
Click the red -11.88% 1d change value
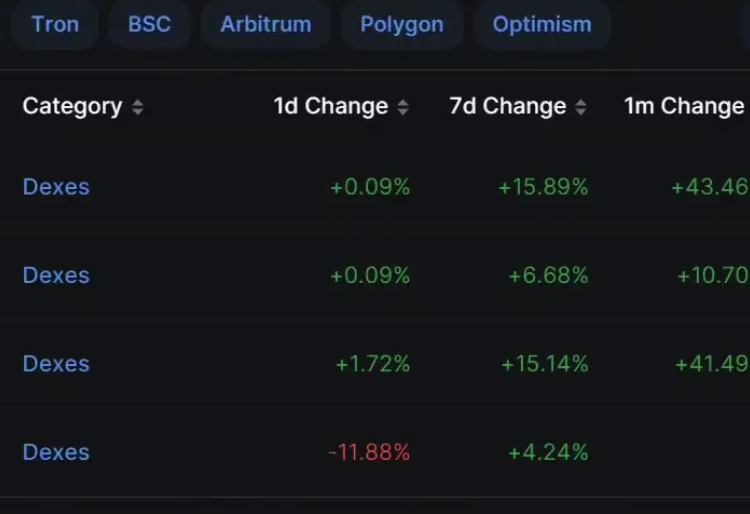[369, 452]
